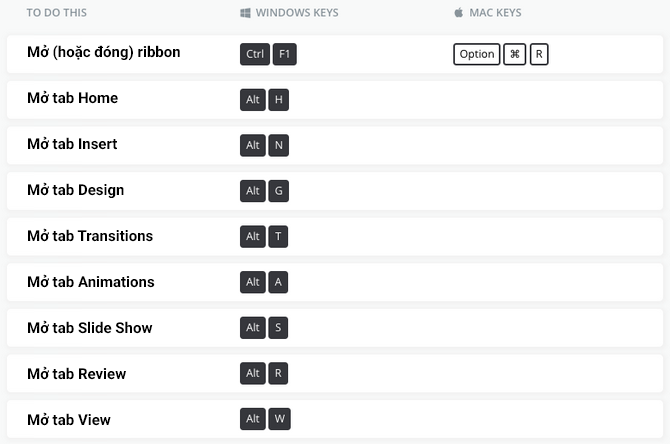
Task: Select the "Mở tab Animations" row label
Action: point(91,282)
